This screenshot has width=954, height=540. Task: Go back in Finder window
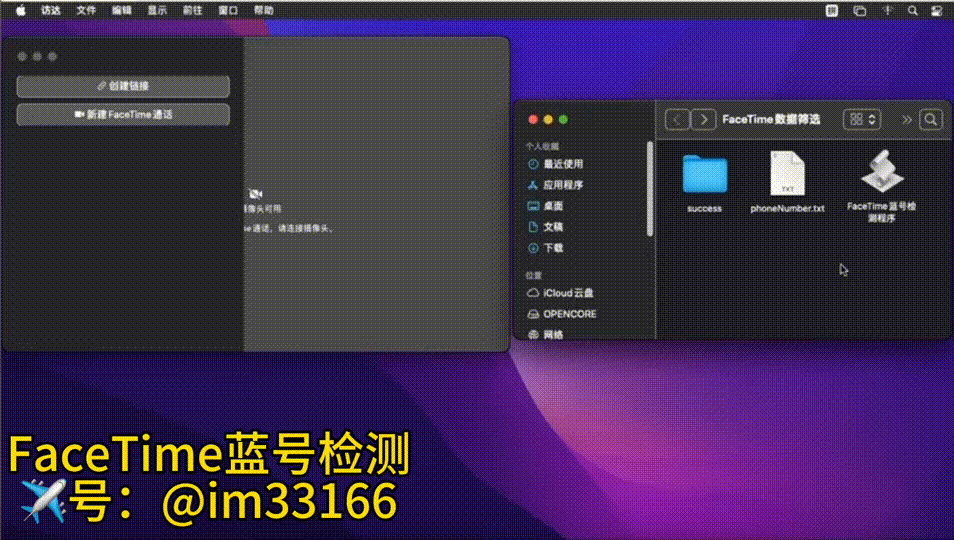click(x=677, y=120)
